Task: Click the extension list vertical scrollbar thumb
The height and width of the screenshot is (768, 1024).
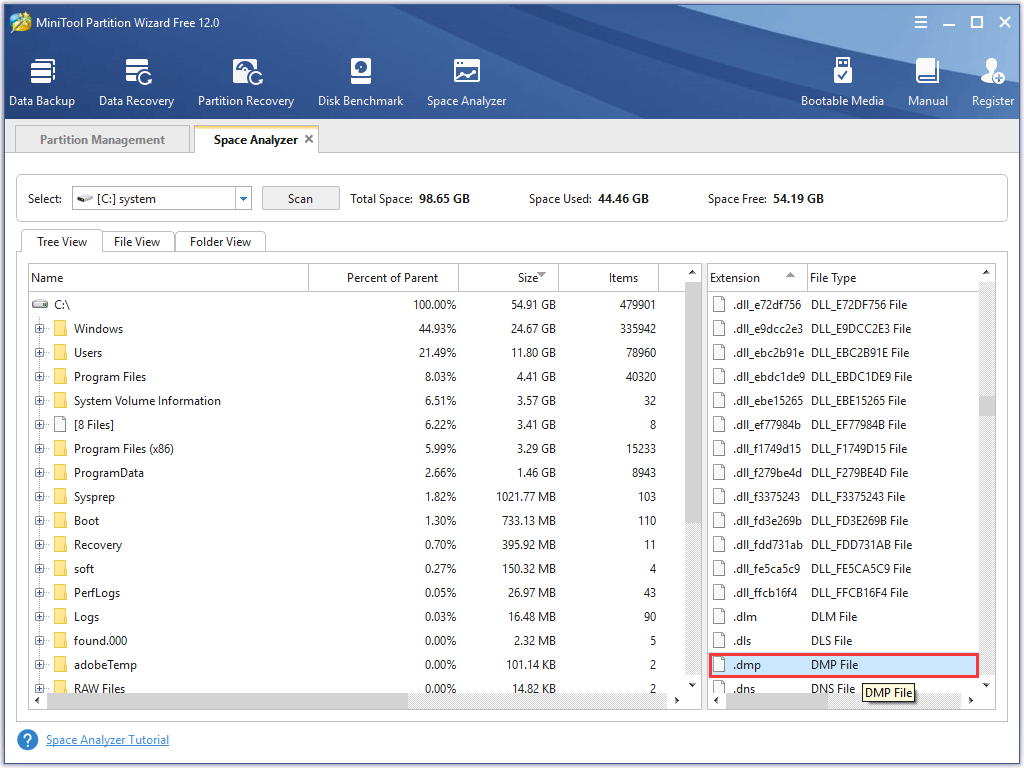Action: pyautogui.click(x=987, y=406)
